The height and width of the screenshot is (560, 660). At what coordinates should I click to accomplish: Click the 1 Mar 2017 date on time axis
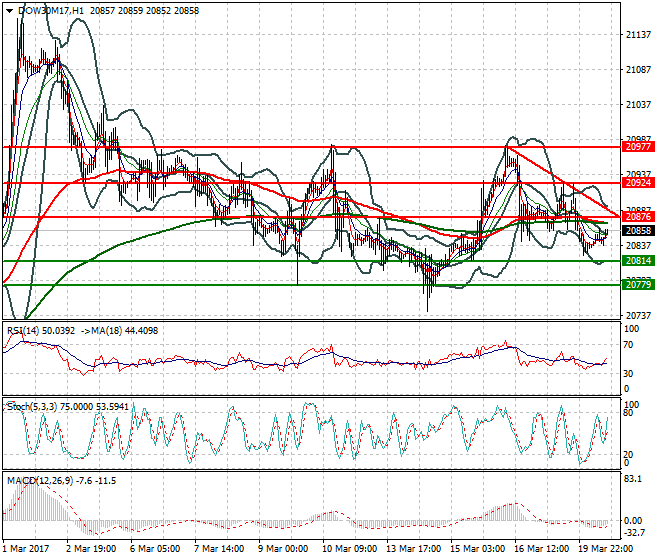(24, 549)
